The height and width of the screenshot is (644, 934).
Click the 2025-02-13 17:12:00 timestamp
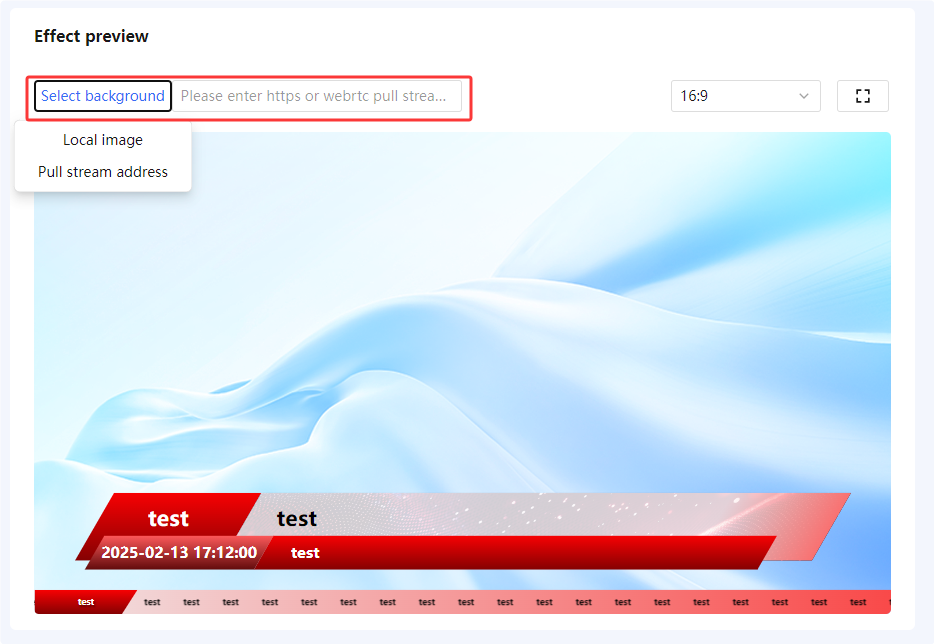click(x=179, y=552)
